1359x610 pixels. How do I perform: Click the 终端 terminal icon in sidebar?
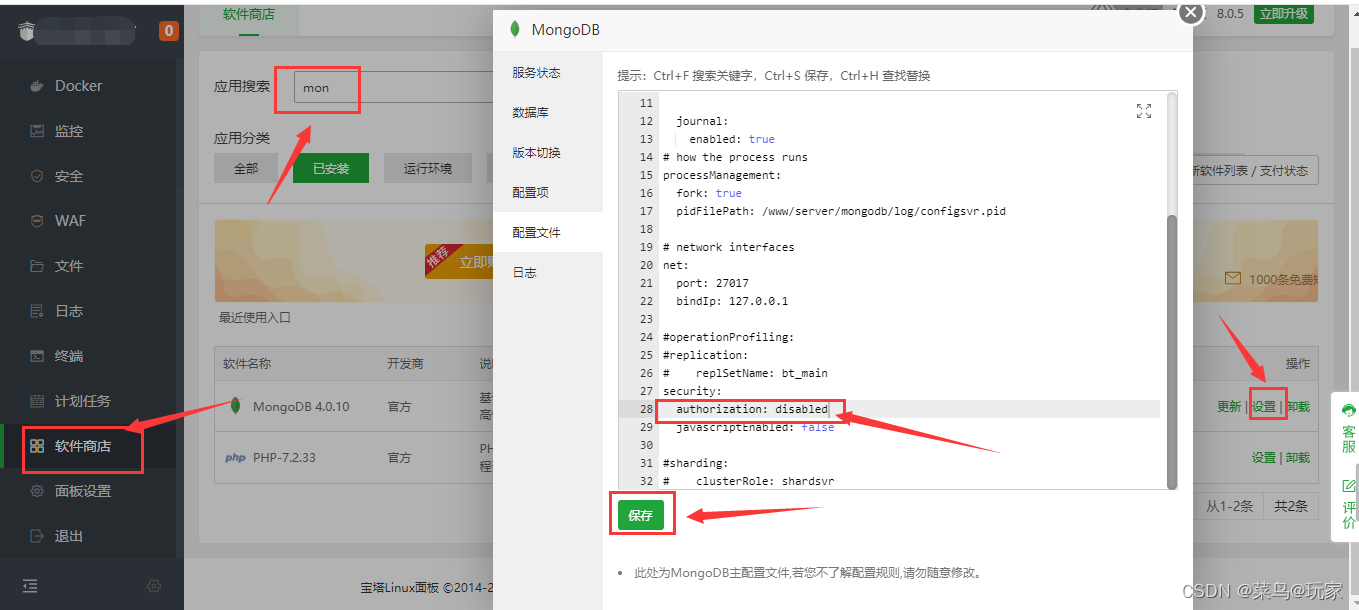point(37,356)
